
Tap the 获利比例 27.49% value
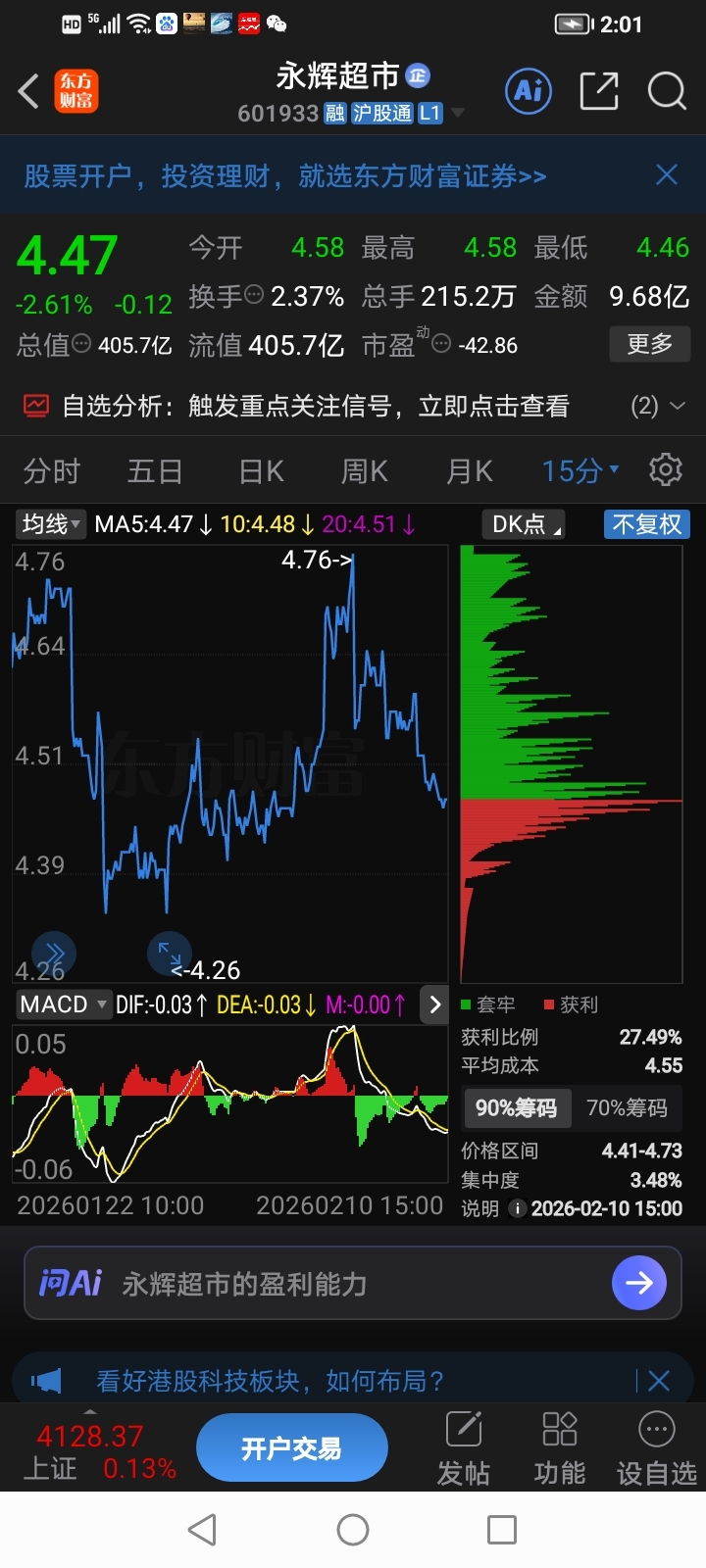point(650,1037)
